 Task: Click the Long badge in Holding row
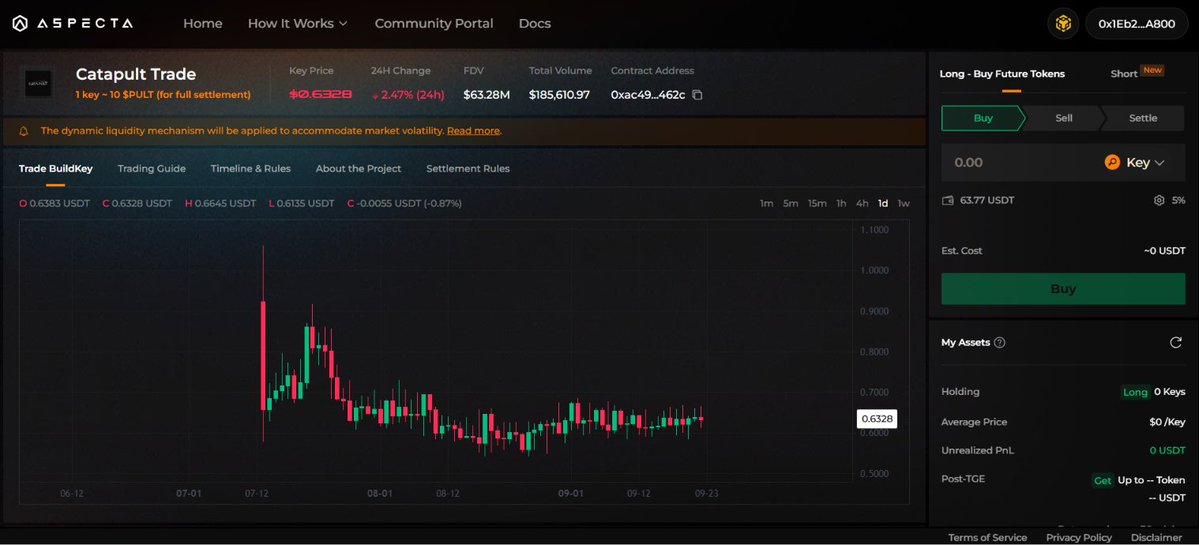1136,392
